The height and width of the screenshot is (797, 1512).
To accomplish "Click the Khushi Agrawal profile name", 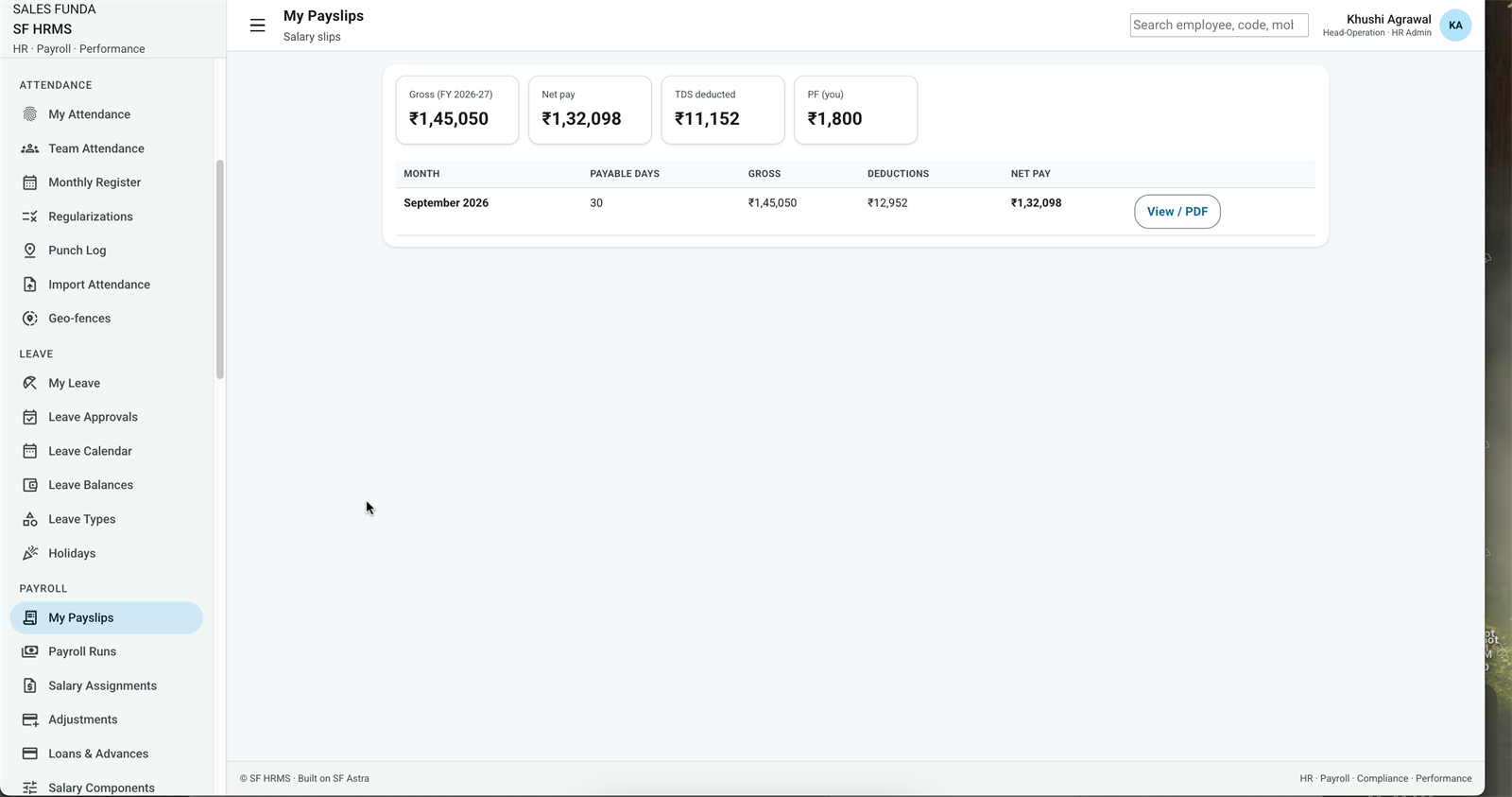I will pyautogui.click(x=1388, y=19).
